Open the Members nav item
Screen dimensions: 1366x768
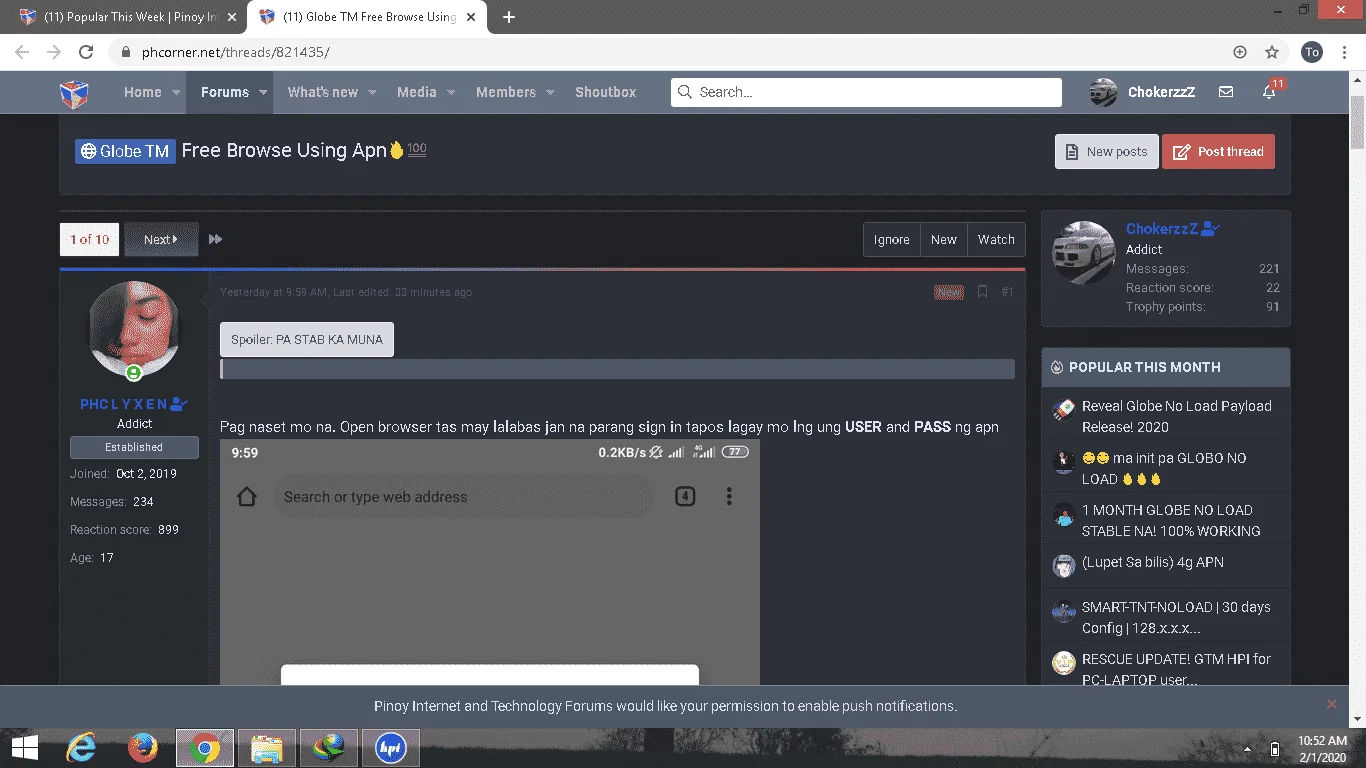coord(506,92)
